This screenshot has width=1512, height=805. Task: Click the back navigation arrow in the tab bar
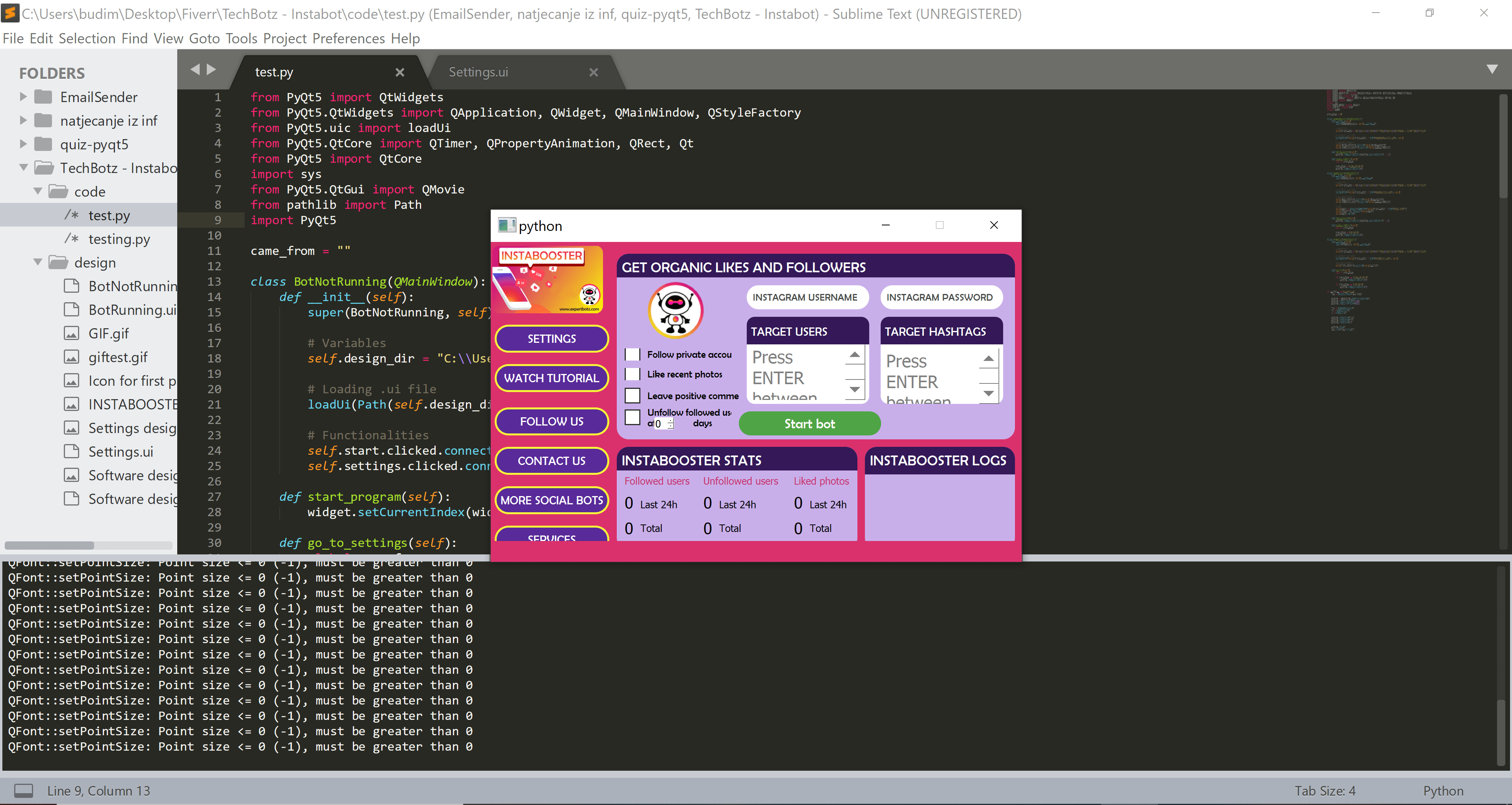(196, 69)
